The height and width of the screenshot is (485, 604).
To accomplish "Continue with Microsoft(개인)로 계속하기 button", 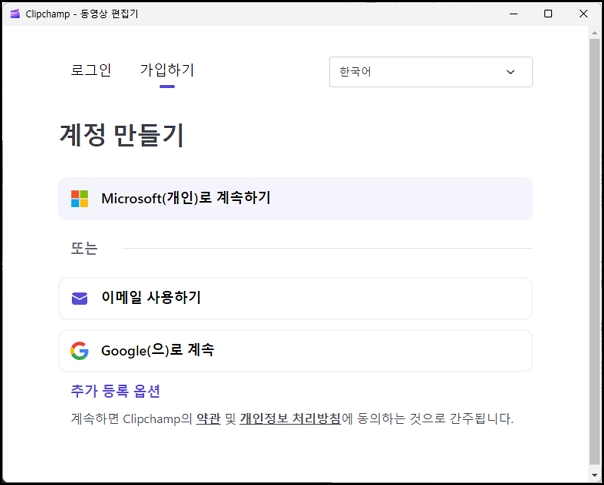I will click(295, 199).
